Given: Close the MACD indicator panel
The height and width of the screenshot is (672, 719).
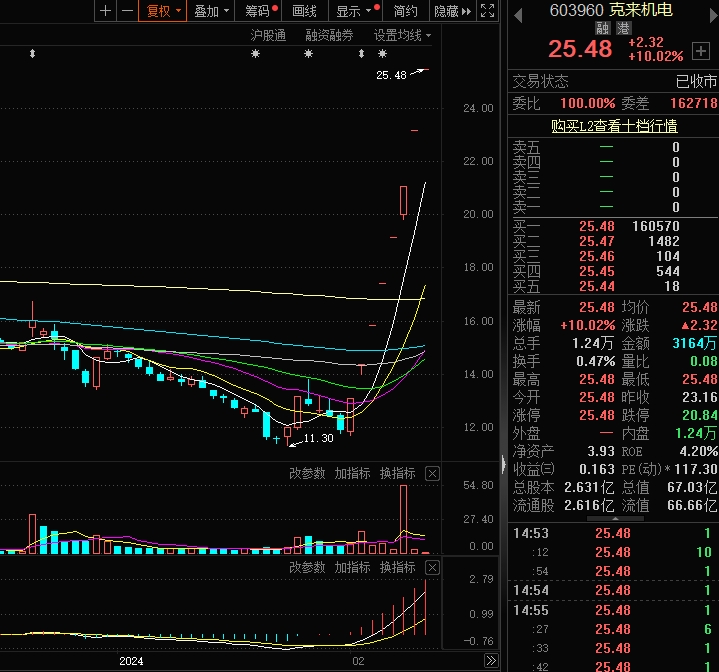Looking at the screenshot, I should (x=433, y=567).
